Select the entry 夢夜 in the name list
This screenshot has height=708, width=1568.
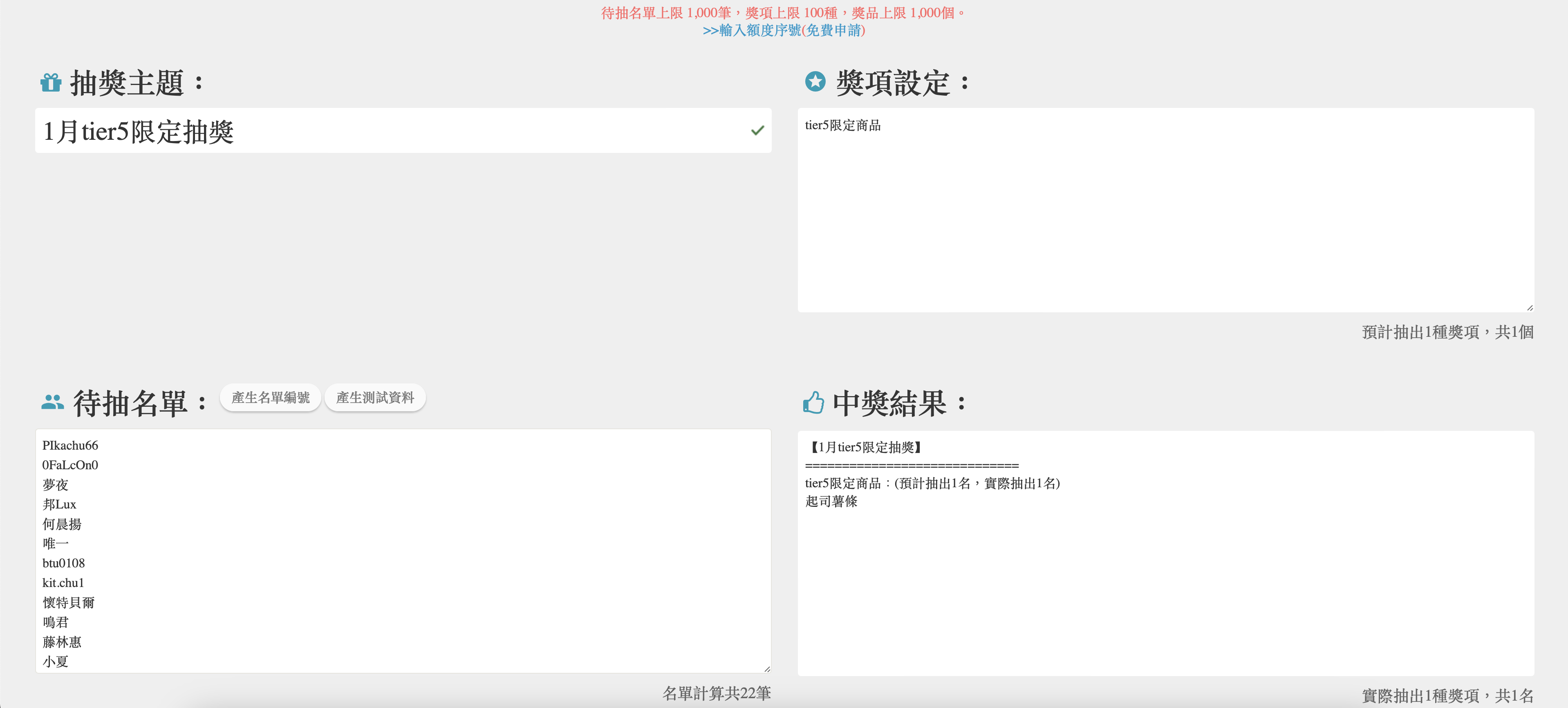point(56,484)
